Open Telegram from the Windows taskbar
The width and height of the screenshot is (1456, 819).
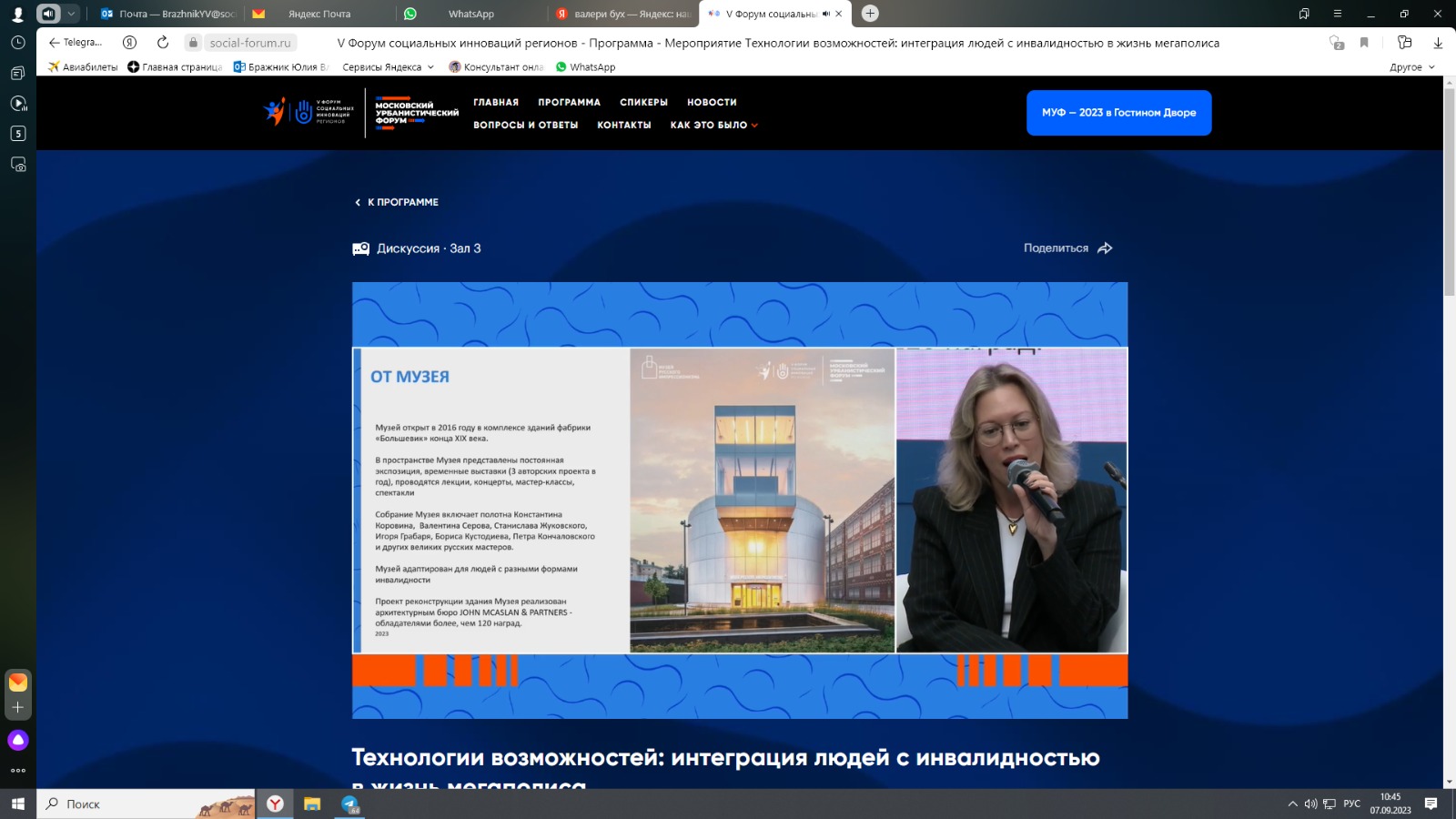350,804
